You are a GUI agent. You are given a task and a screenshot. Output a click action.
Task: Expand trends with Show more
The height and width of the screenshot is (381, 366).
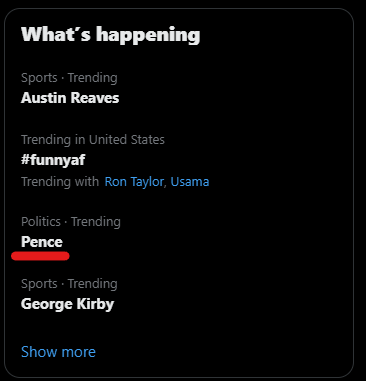click(x=58, y=352)
